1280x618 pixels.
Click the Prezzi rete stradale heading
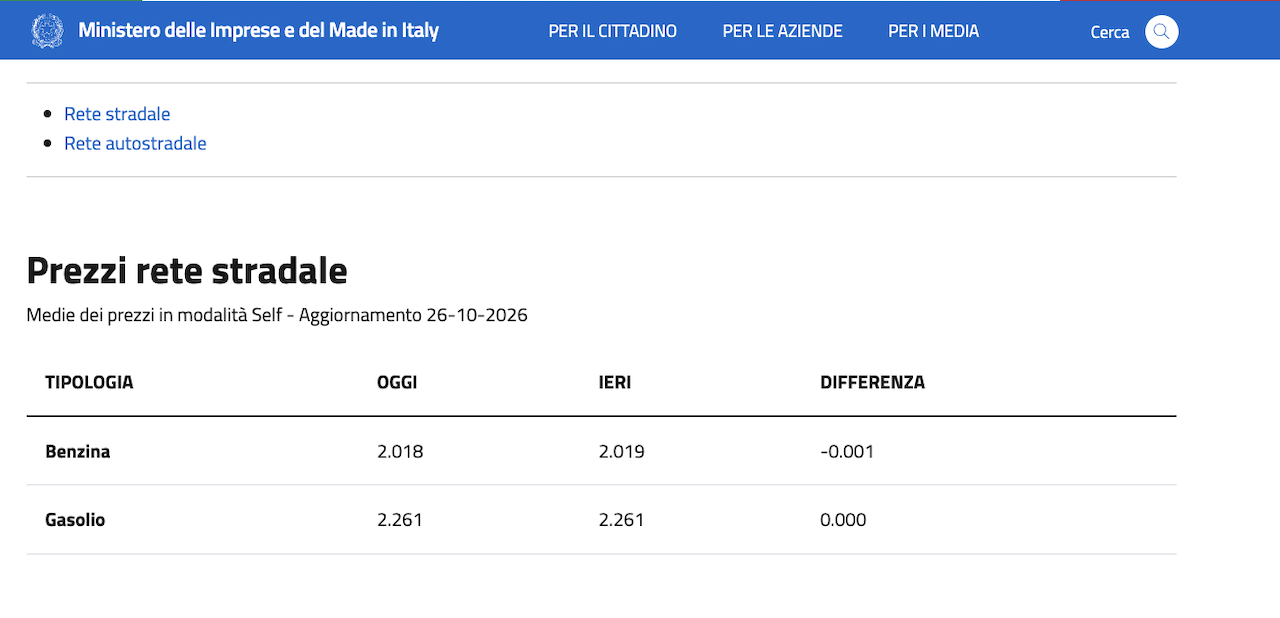tap(187, 270)
